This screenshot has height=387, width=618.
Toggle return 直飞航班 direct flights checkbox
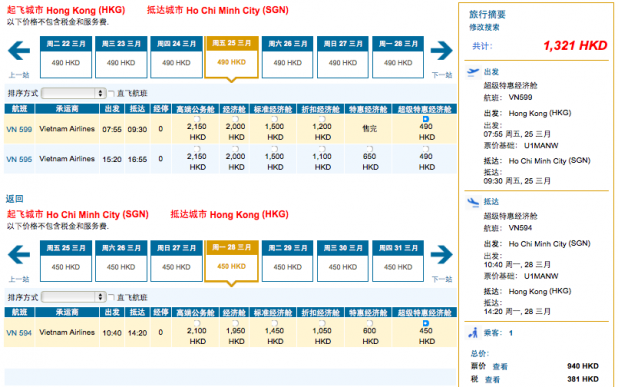point(112,297)
